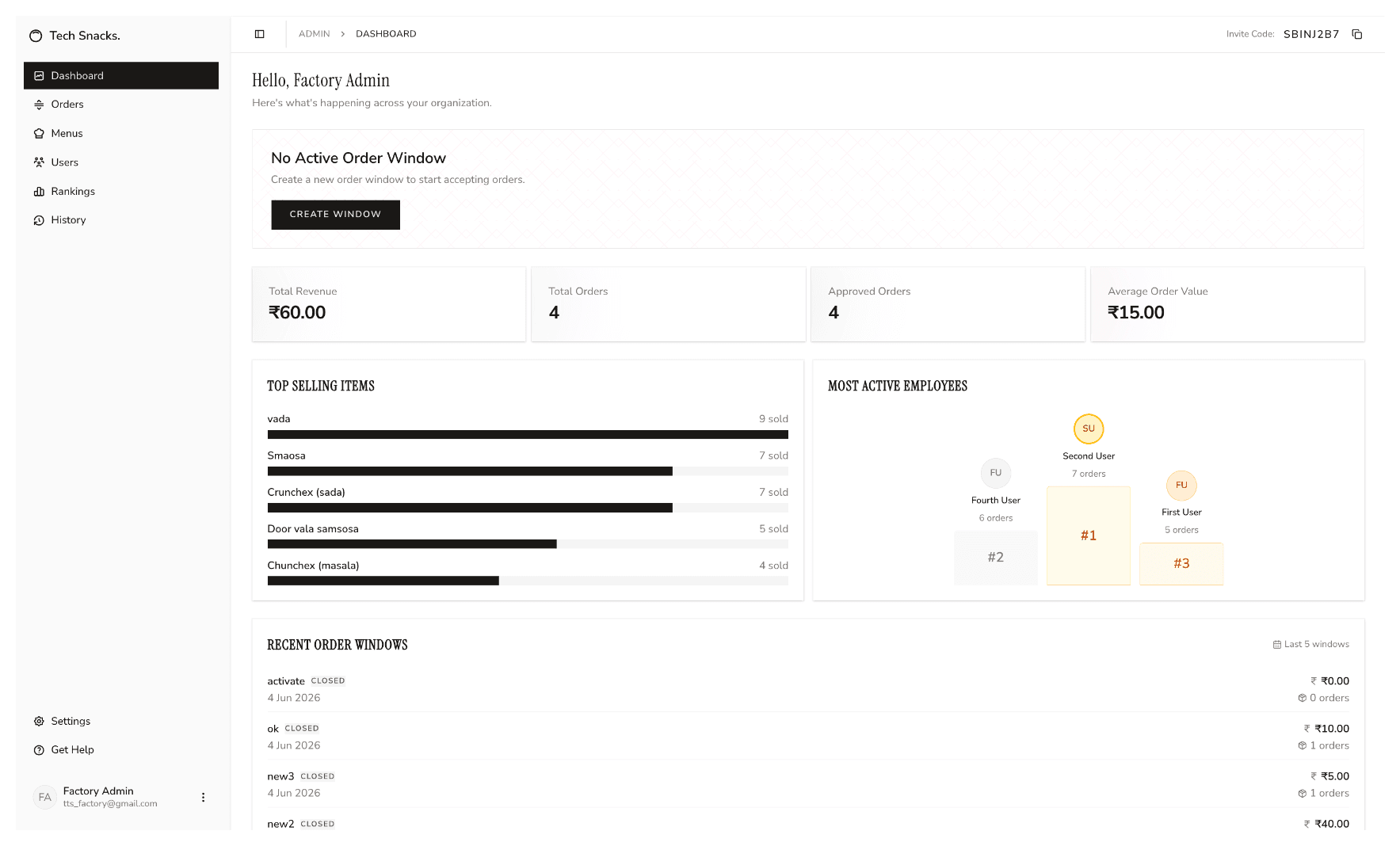1400x846 pixels.
Task: Click the package icon in ok row
Action: coord(1302,745)
